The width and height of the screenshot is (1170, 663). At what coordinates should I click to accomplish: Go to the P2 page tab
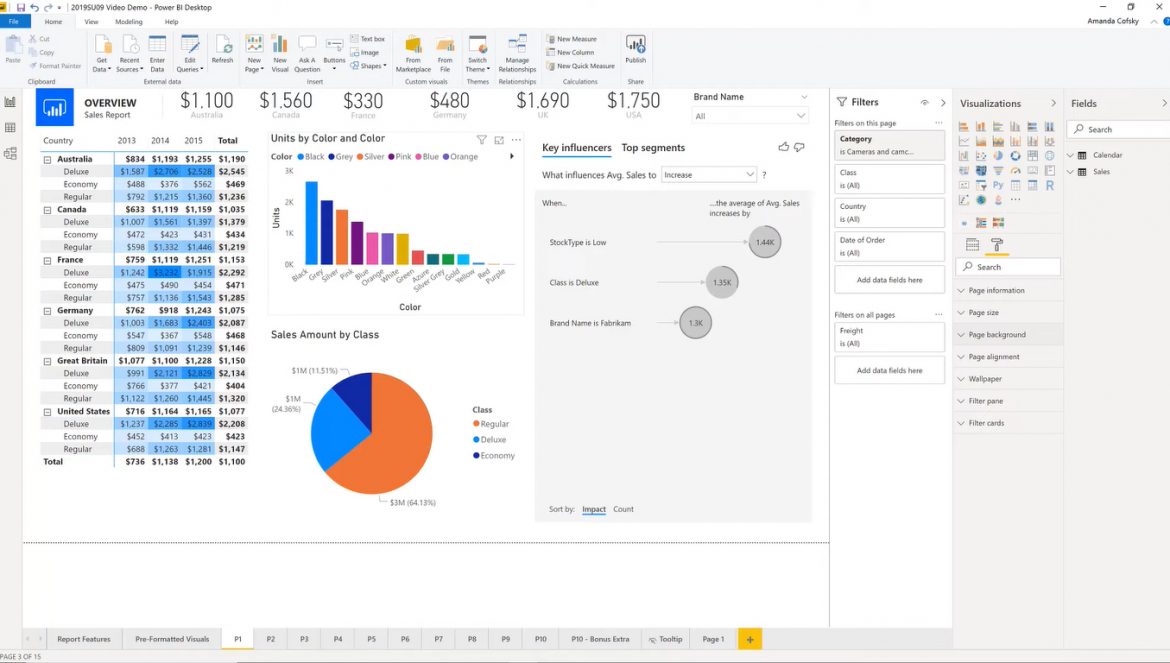coord(271,639)
